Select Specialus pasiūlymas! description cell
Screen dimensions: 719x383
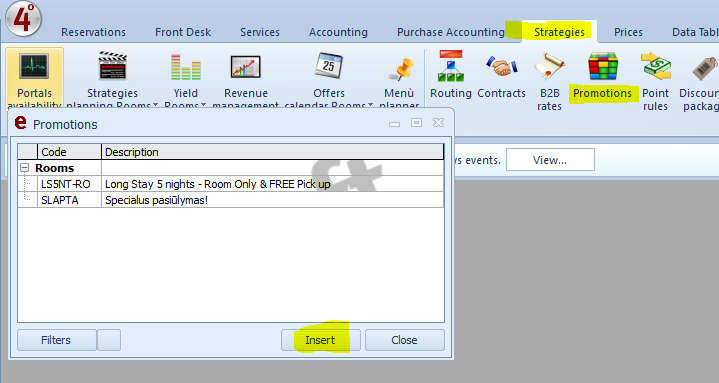tap(272, 200)
